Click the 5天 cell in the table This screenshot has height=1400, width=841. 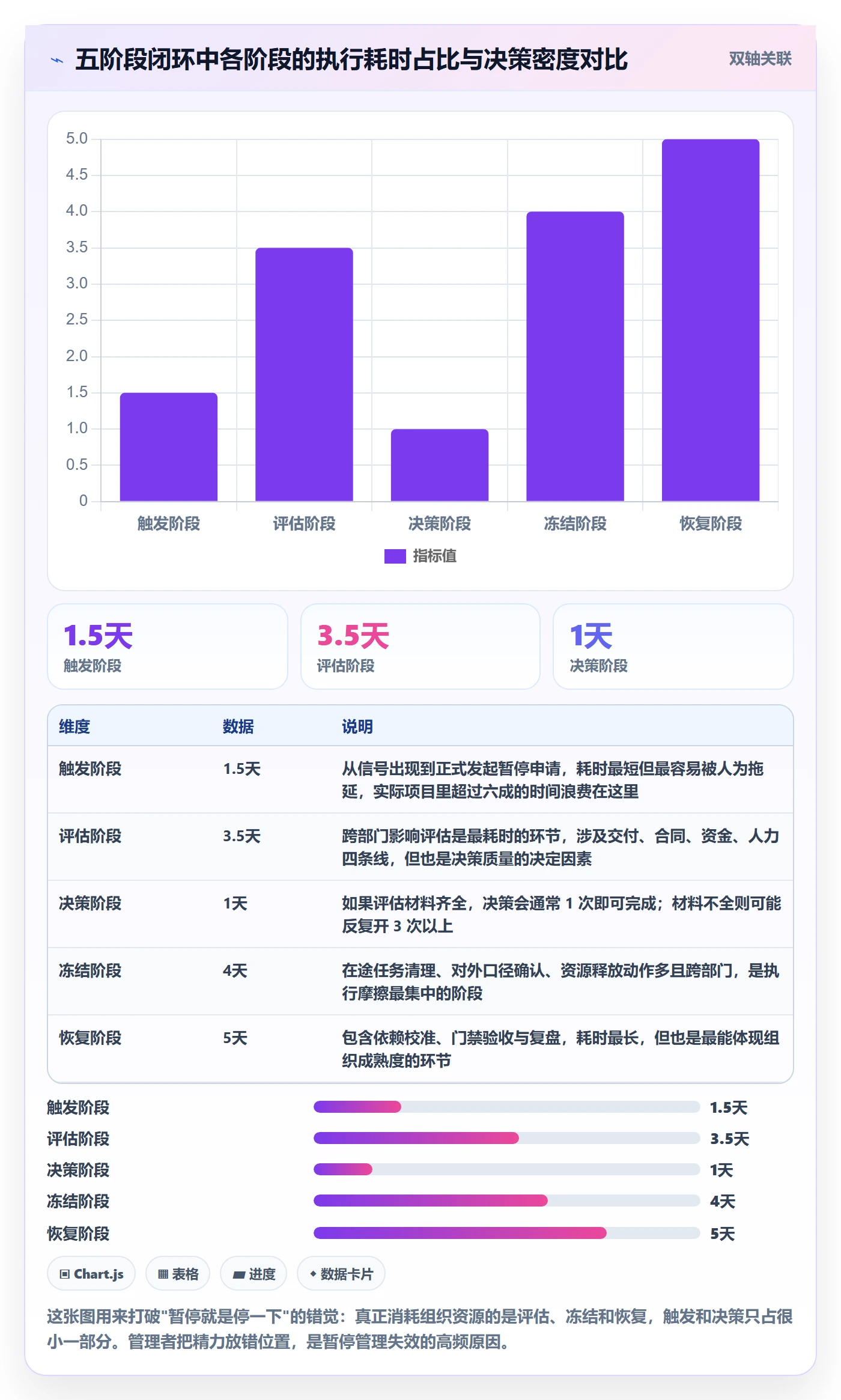pyautogui.click(x=235, y=1038)
